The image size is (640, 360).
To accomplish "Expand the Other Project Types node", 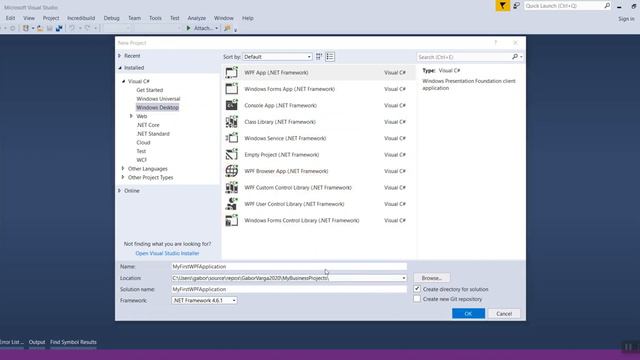I will 123,177.
